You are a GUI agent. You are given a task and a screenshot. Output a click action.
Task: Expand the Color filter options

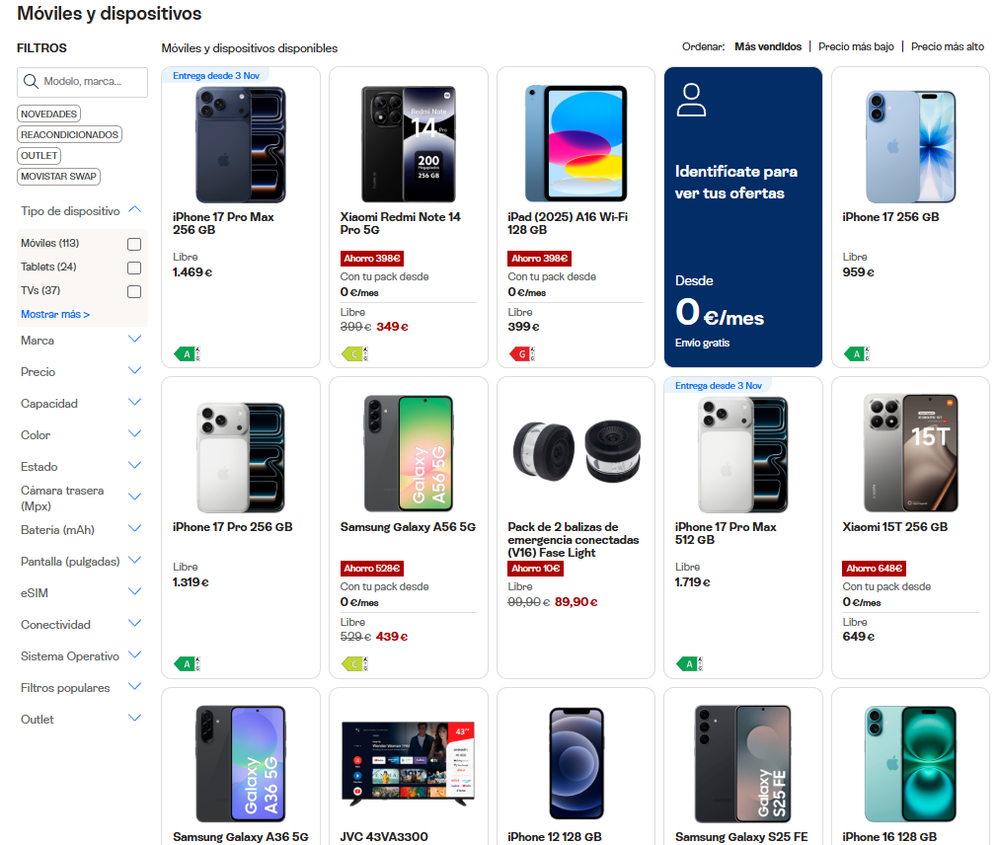coord(135,434)
